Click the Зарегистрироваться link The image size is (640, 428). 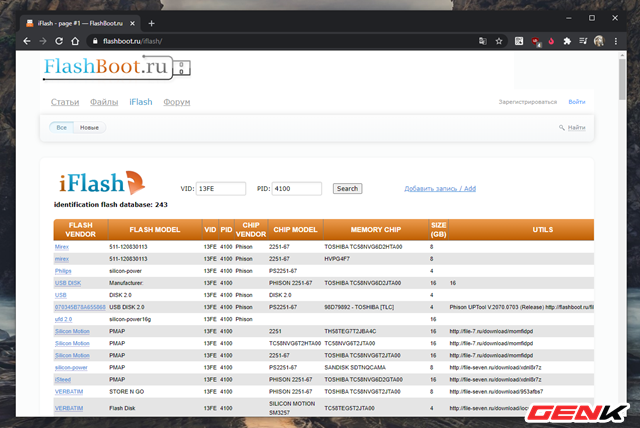pyautogui.click(x=528, y=102)
